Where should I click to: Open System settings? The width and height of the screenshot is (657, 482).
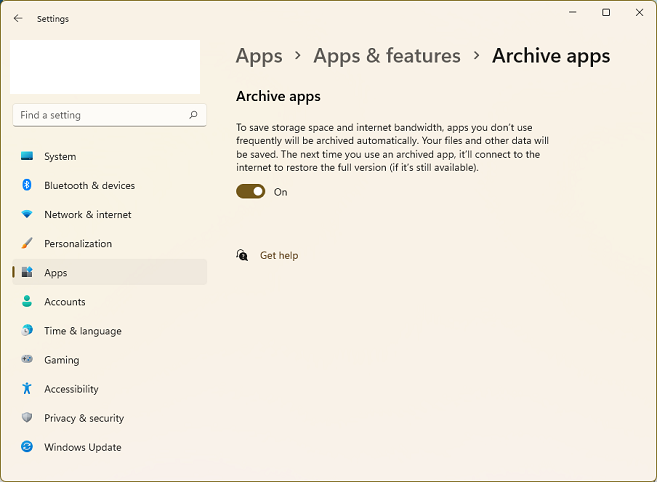click(110, 156)
